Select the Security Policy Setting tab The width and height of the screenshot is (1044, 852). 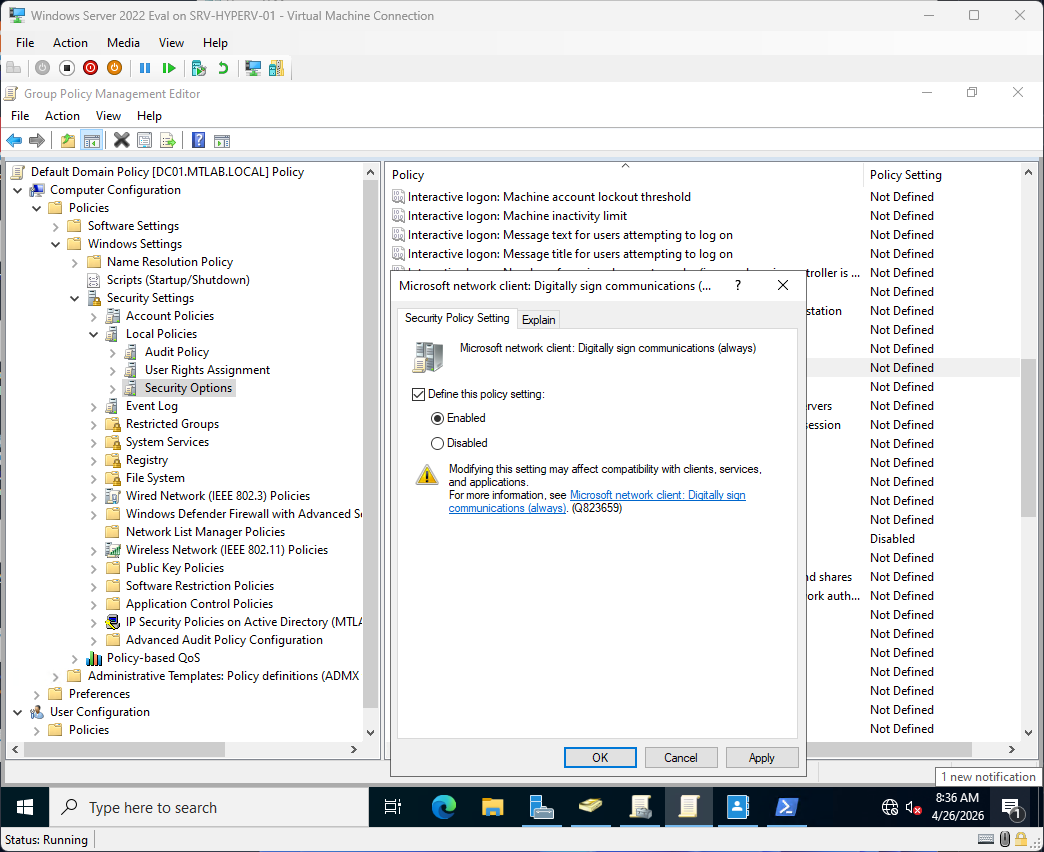click(457, 318)
